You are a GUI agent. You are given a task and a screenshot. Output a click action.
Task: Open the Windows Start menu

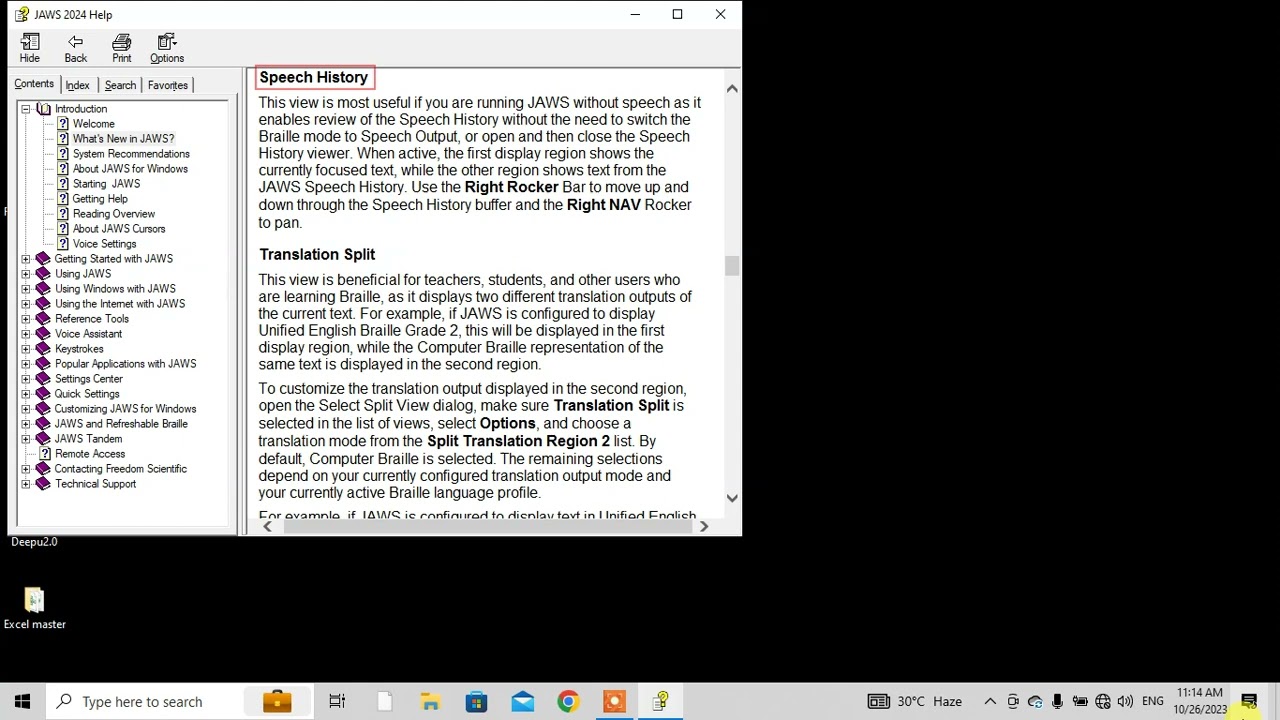pyautogui.click(x=22, y=702)
